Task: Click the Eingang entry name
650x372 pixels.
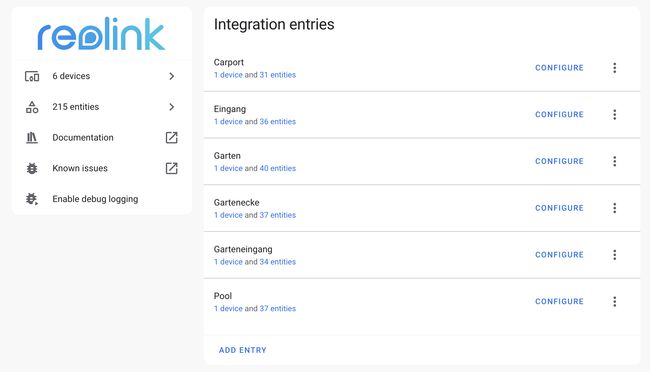Action: pyautogui.click(x=230, y=109)
